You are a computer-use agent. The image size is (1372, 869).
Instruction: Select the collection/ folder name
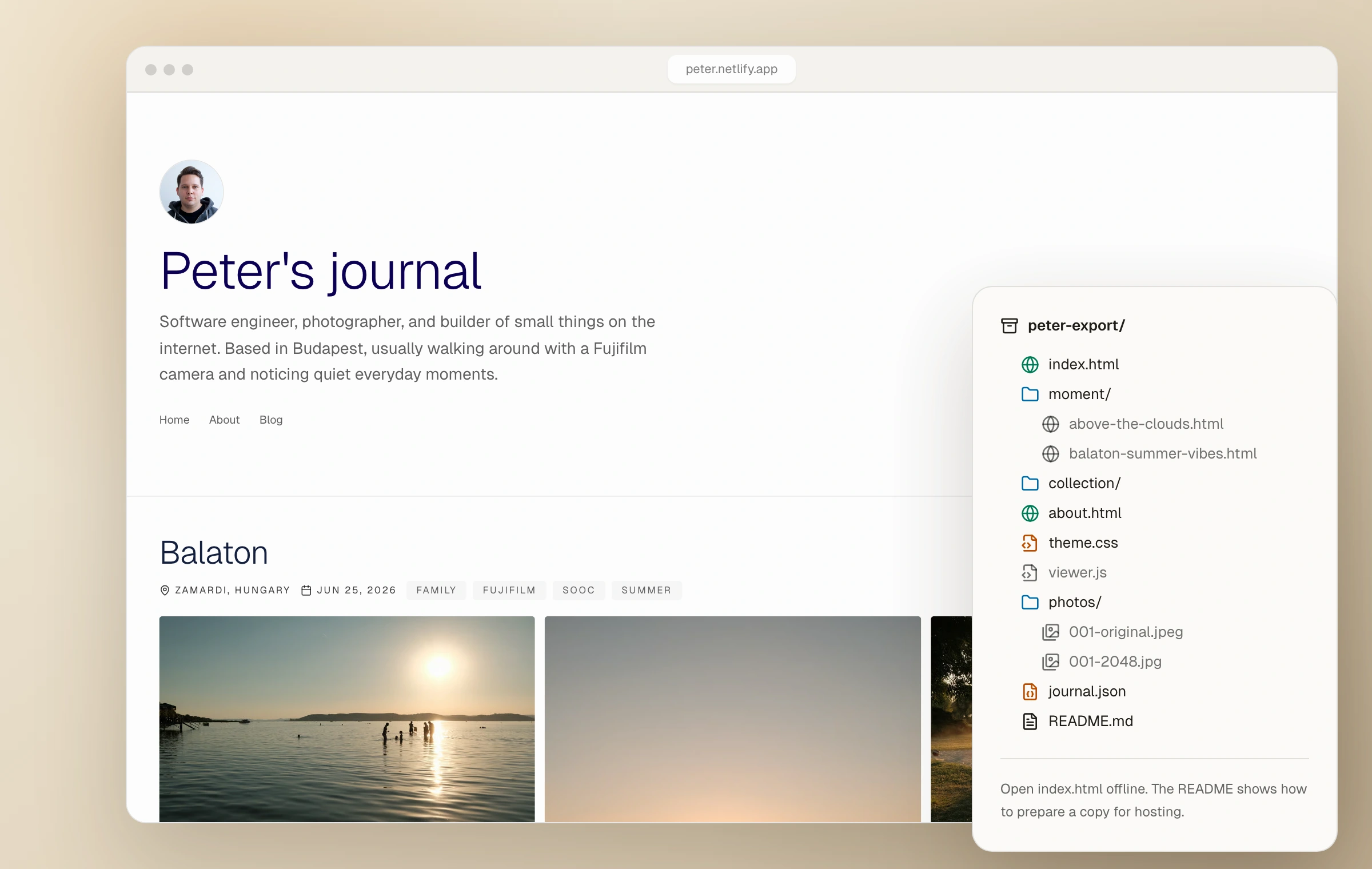[1084, 484]
